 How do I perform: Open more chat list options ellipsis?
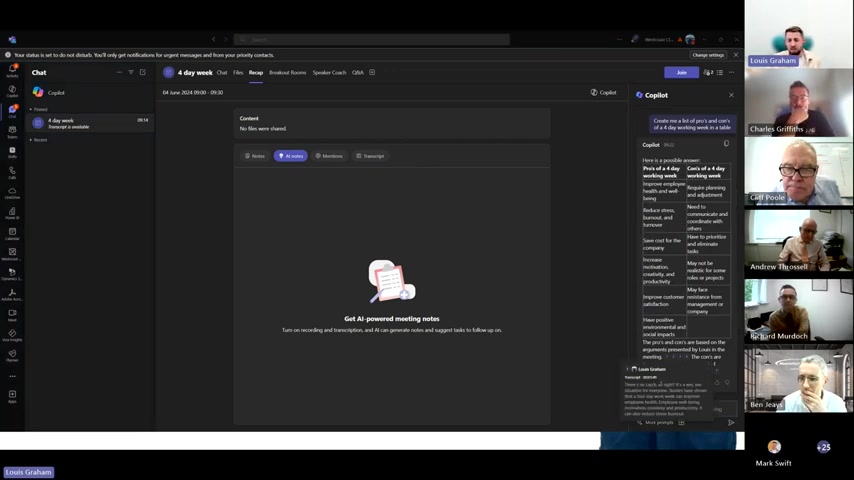(x=119, y=72)
